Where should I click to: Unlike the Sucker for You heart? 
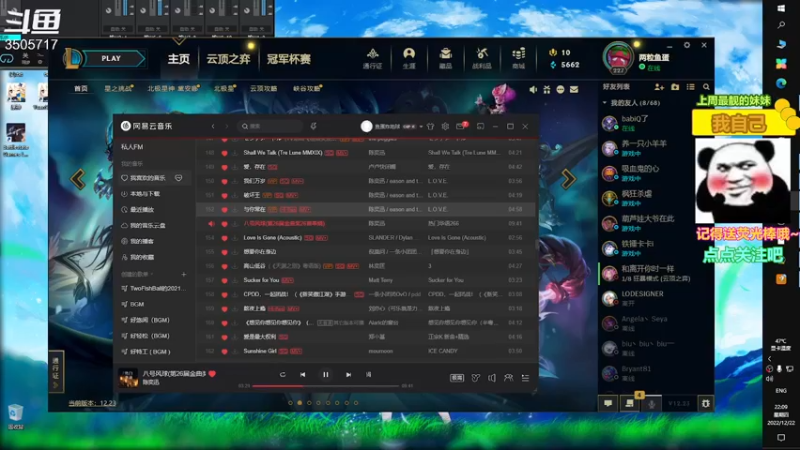[224, 280]
